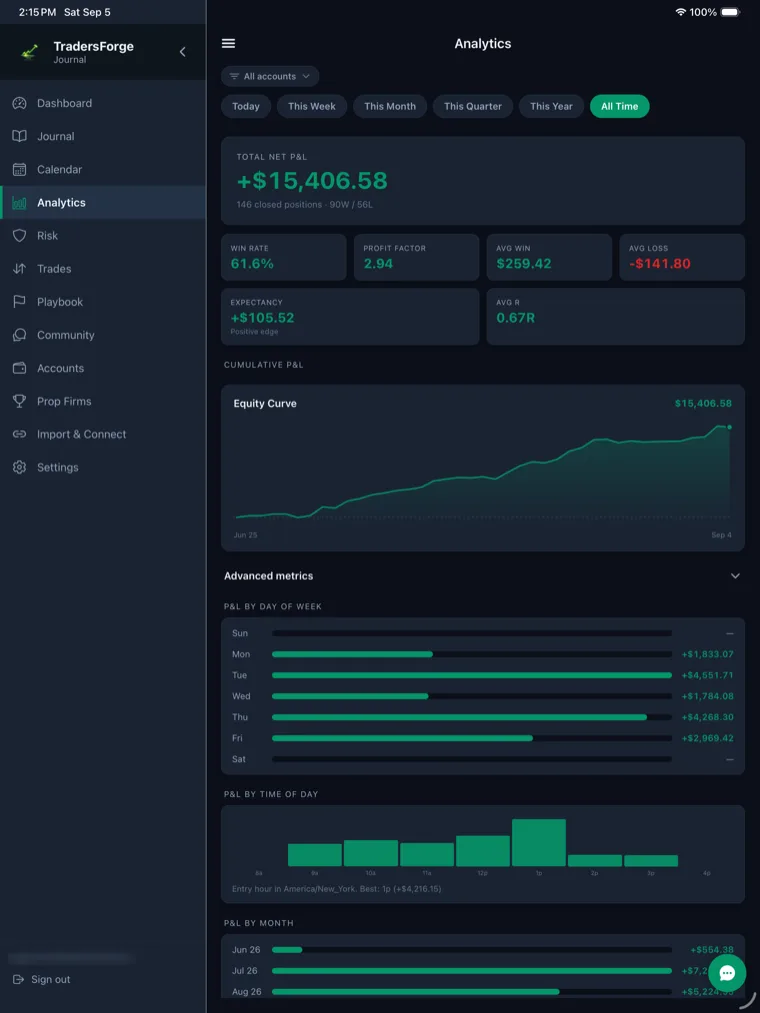Click the Import & Connect link icon

click(x=19, y=434)
